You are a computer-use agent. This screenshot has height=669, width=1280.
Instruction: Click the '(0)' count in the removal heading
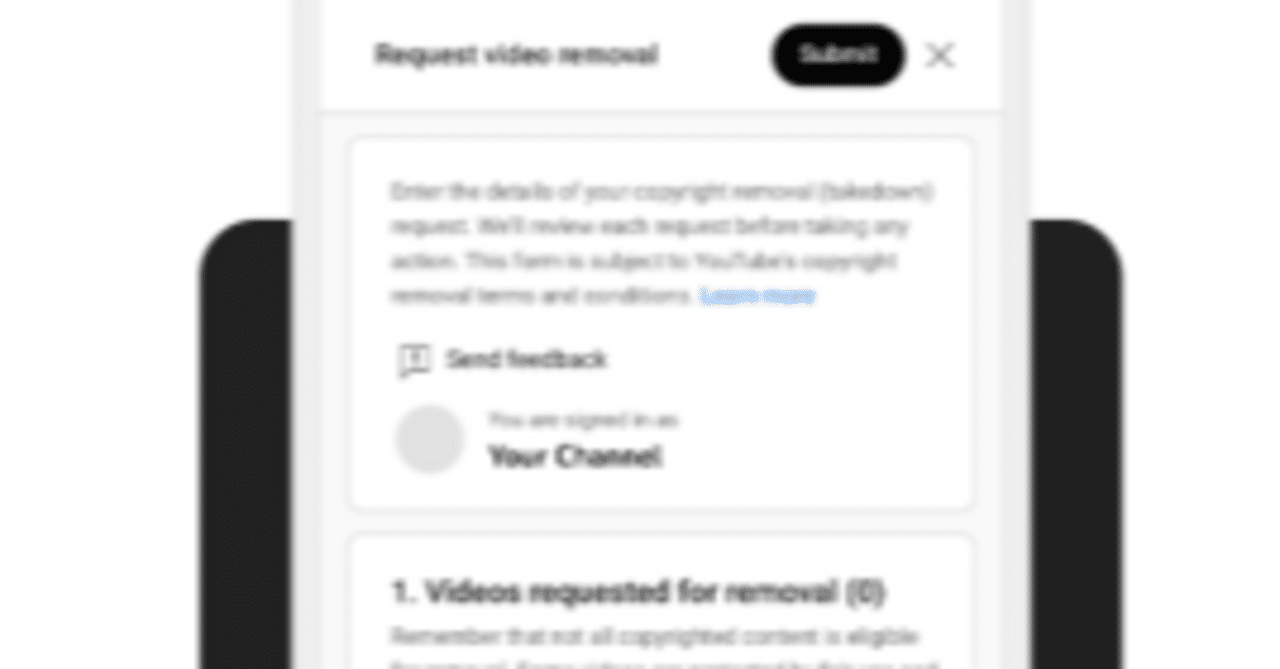[865, 592]
